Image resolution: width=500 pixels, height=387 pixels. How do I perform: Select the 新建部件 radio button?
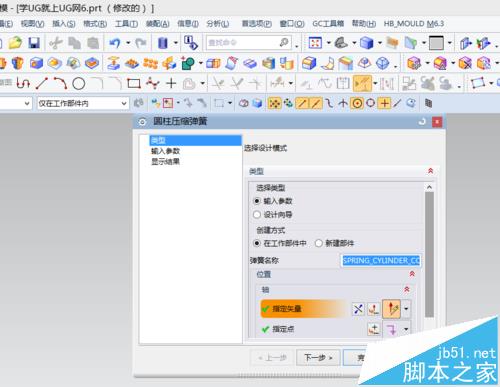pyautogui.click(x=319, y=243)
